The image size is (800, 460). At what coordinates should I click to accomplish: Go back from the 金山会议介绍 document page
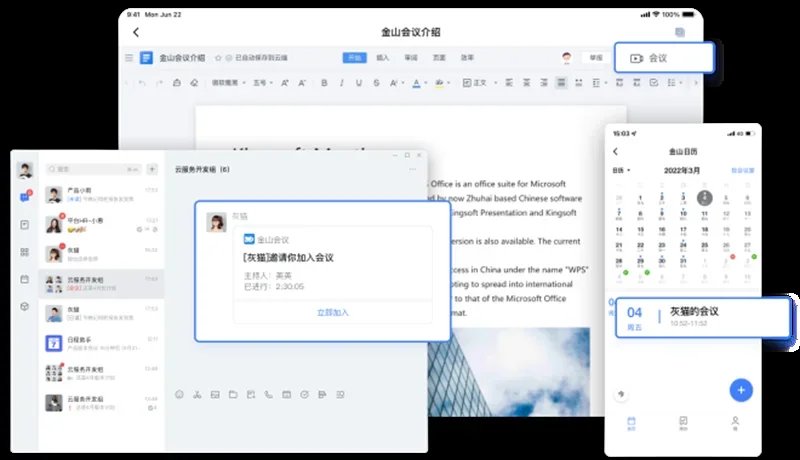[x=136, y=32]
